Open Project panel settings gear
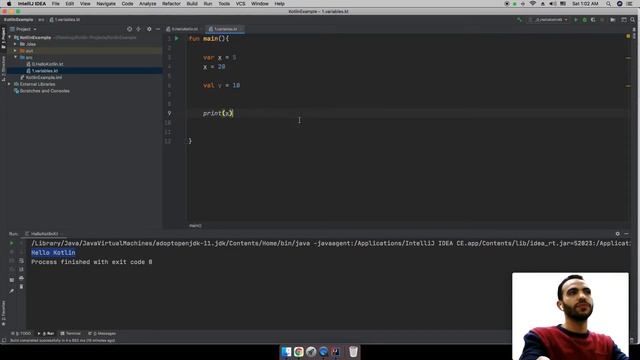This screenshot has height=360, width=640. coord(149,29)
